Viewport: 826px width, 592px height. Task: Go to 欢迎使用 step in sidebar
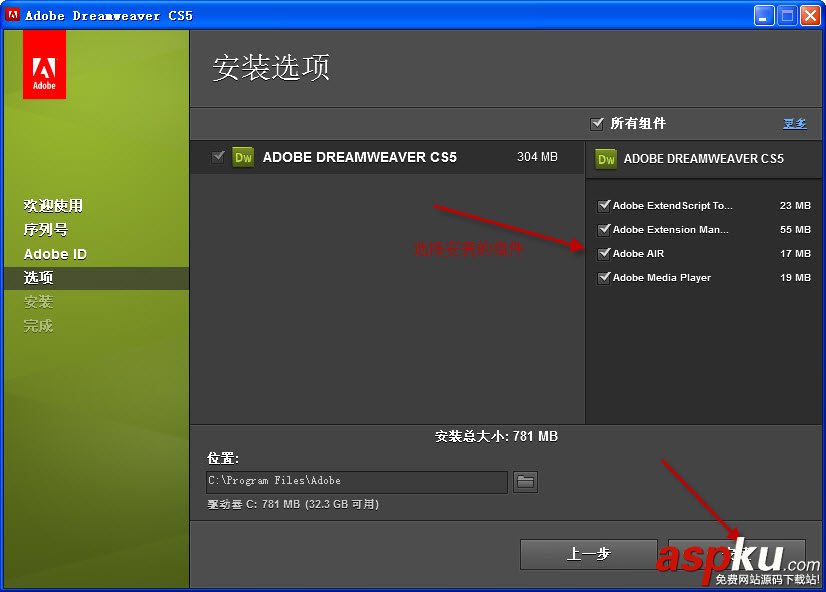53,205
